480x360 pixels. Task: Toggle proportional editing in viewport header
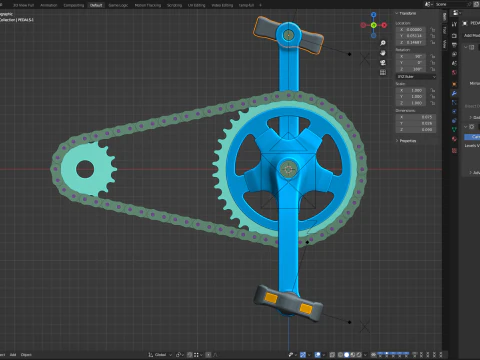[208, 355]
